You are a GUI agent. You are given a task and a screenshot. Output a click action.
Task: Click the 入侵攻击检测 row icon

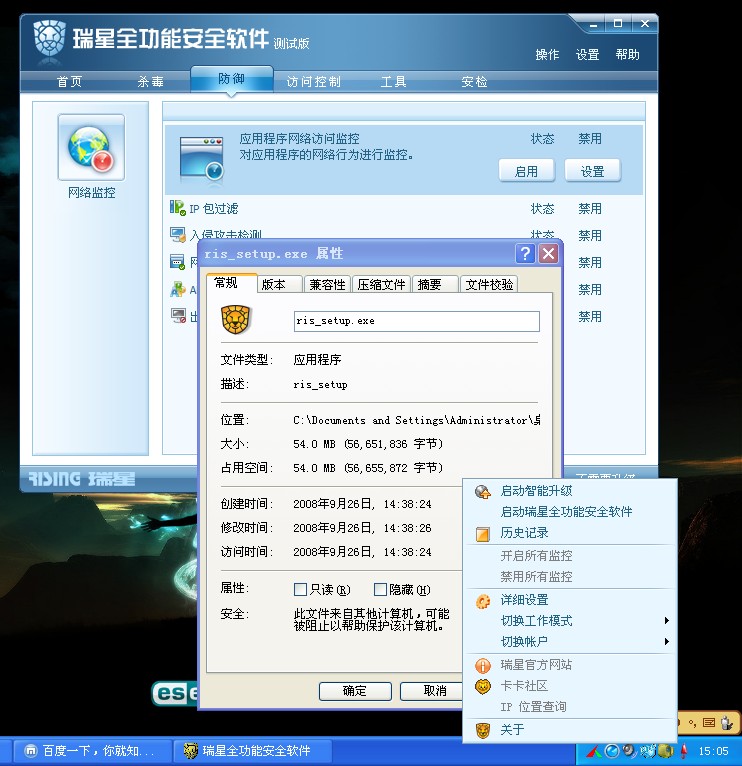[177, 234]
